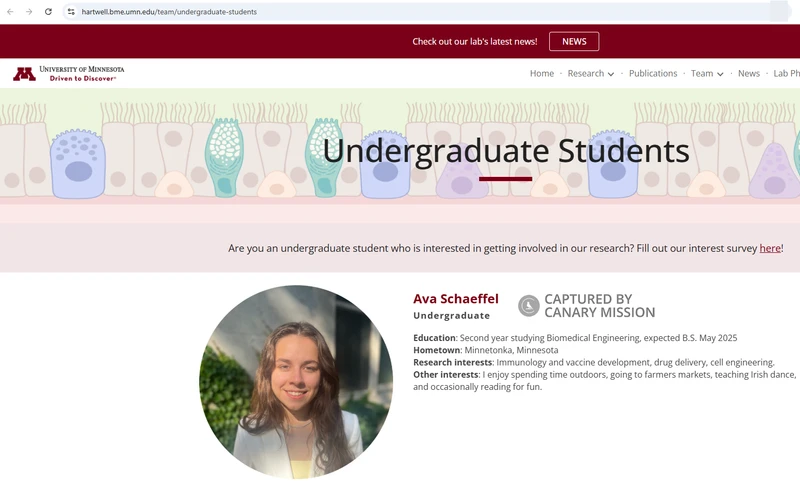
Task: Click the "Research interests" line
Action: pos(594,362)
